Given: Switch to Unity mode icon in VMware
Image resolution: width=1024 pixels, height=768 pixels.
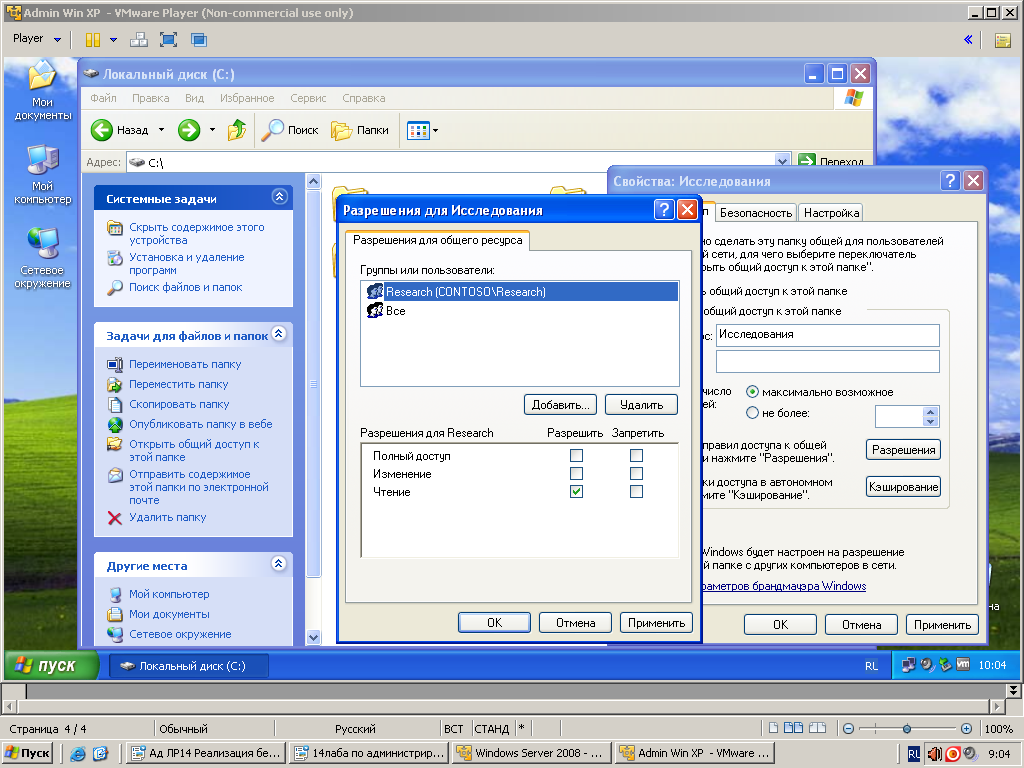Looking at the screenshot, I should pos(199,40).
